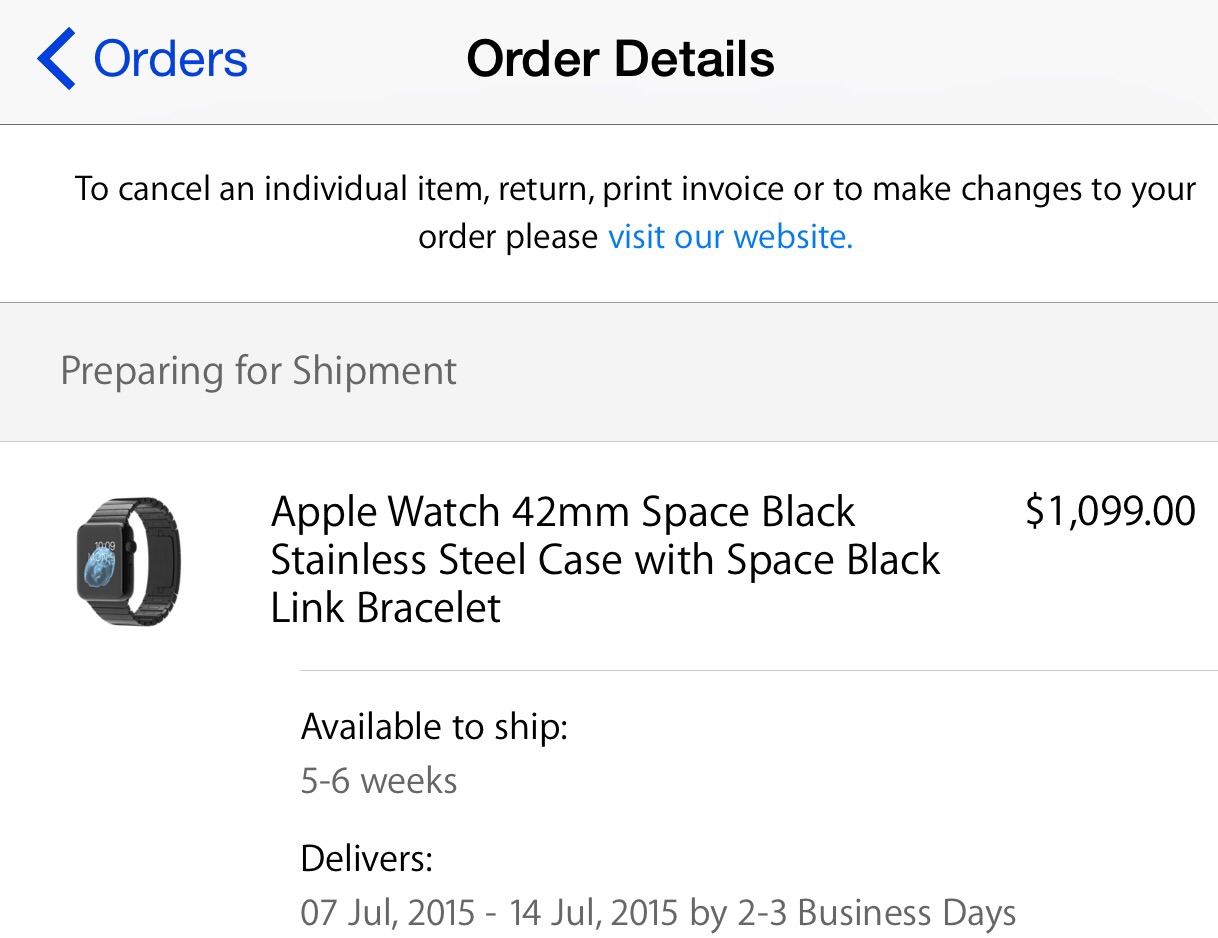Click the 'Apple Watch 42mm Space Black' line
This screenshot has height=938, width=1218.
[563, 512]
